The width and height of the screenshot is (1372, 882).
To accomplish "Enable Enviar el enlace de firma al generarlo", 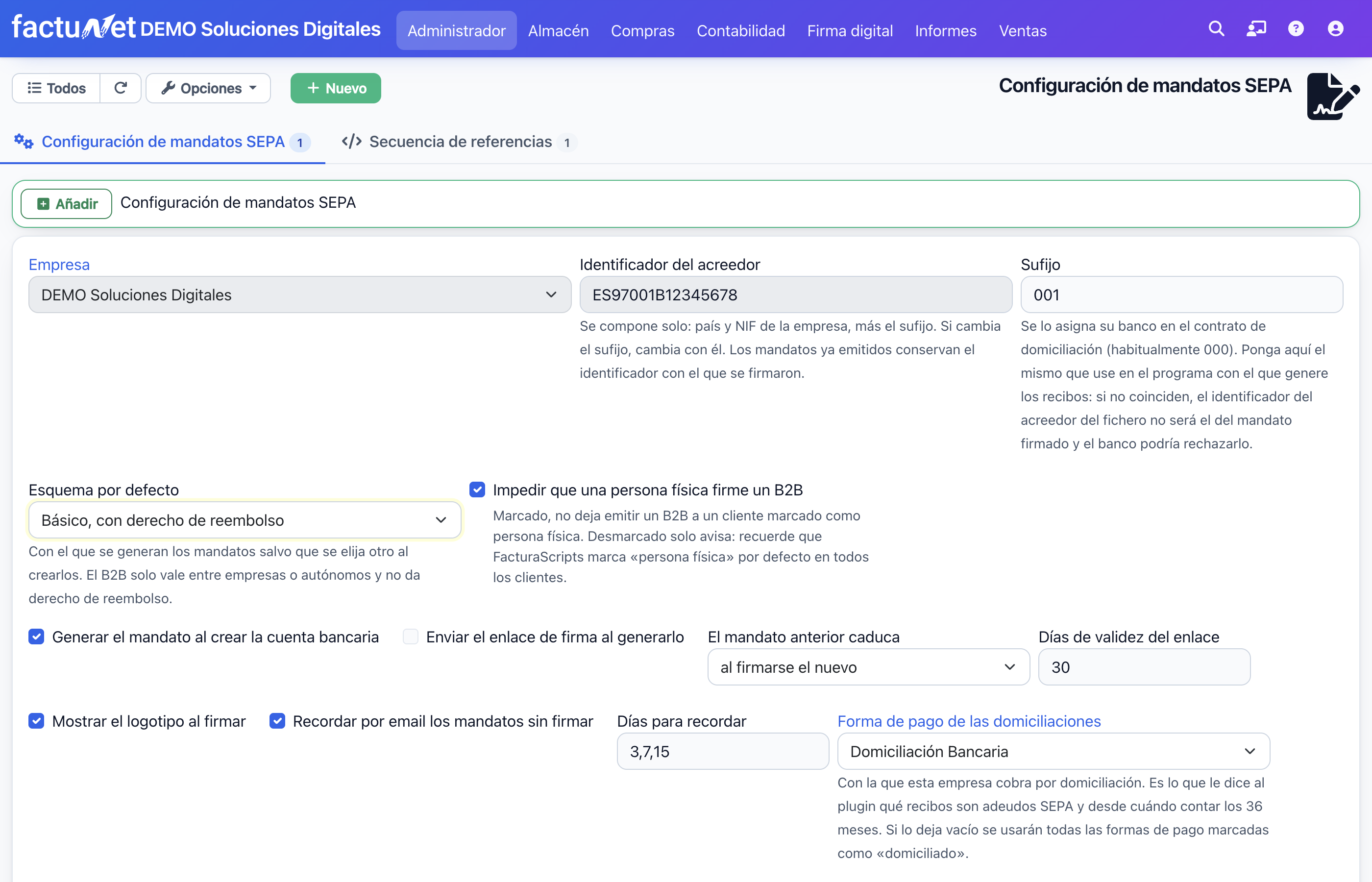I will tap(411, 637).
